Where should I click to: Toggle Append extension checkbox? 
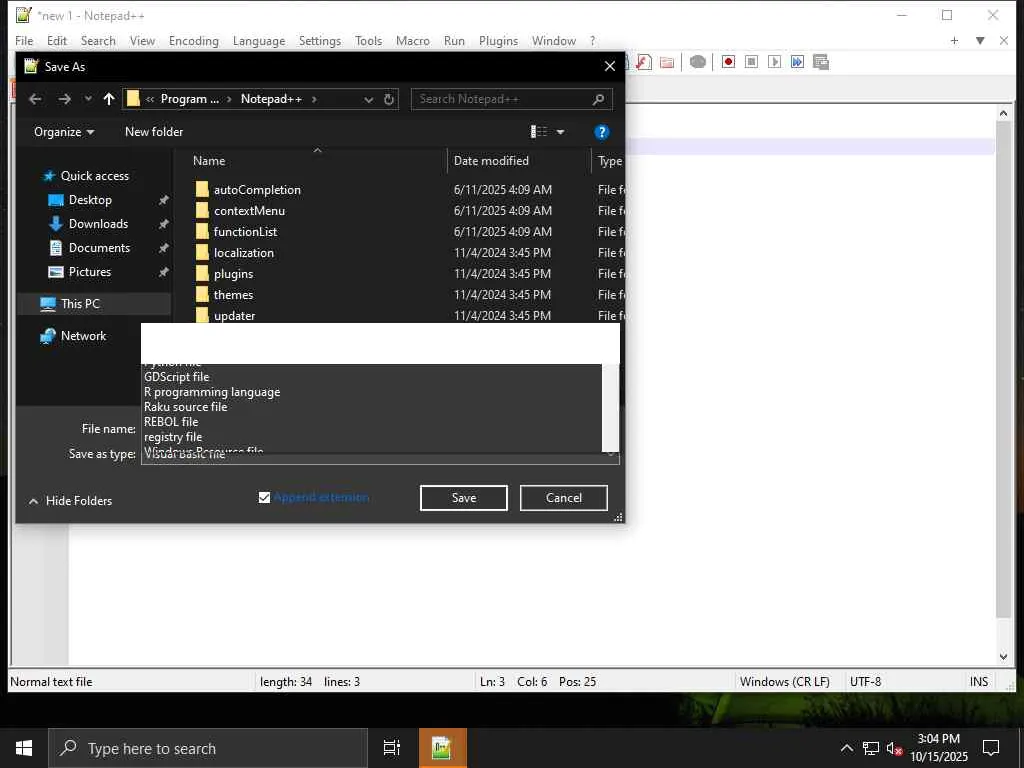pyautogui.click(x=264, y=498)
